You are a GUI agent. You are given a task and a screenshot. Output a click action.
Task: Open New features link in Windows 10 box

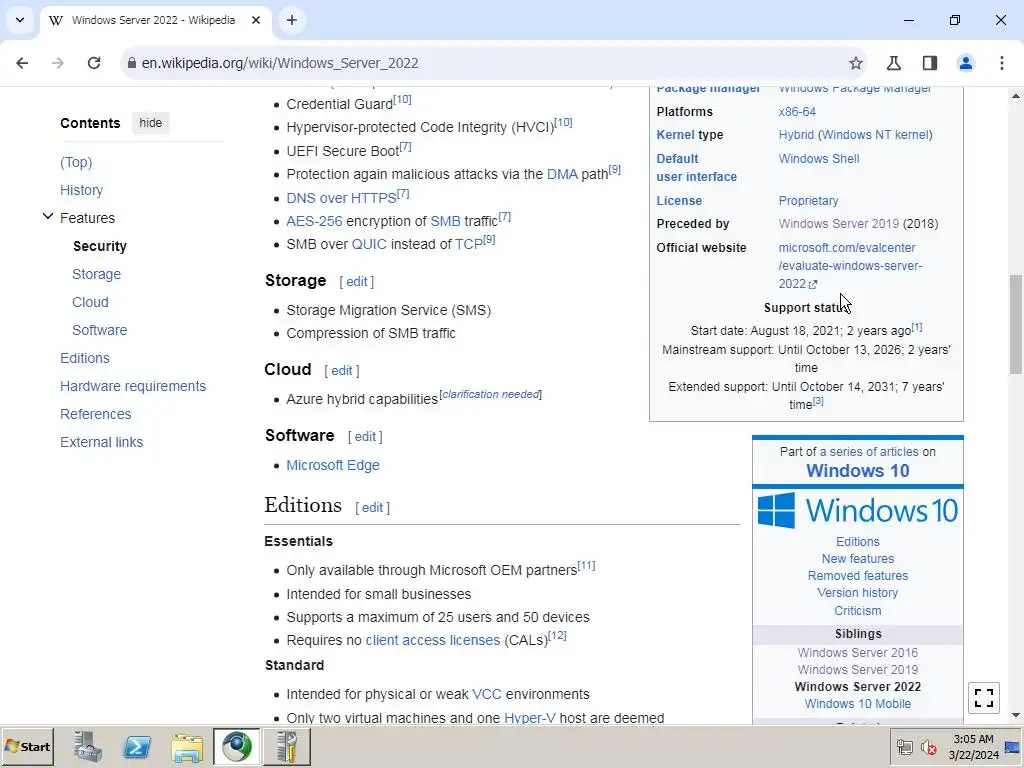tap(857, 559)
